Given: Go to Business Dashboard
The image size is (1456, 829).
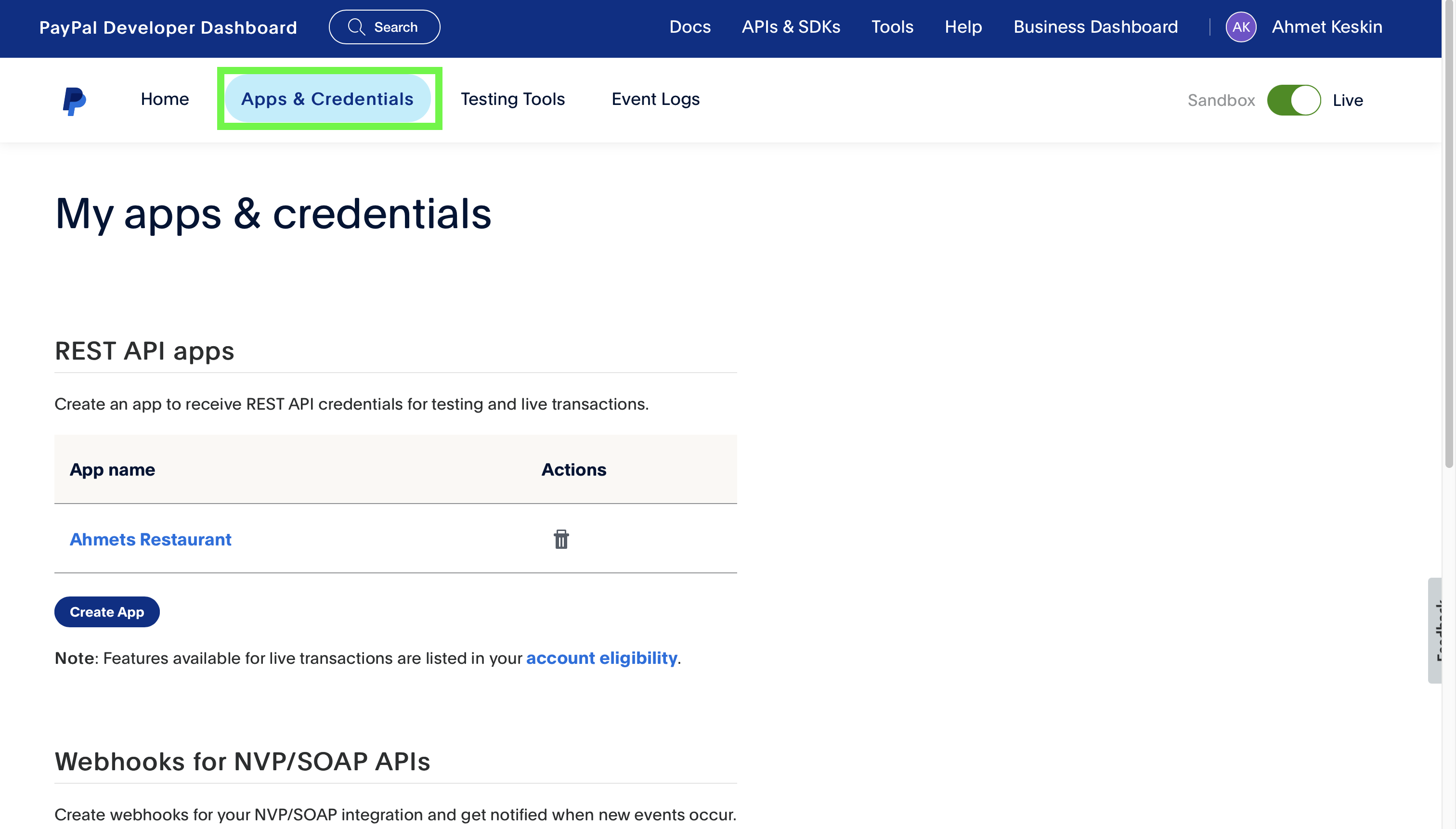Looking at the screenshot, I should [1095, 27].
